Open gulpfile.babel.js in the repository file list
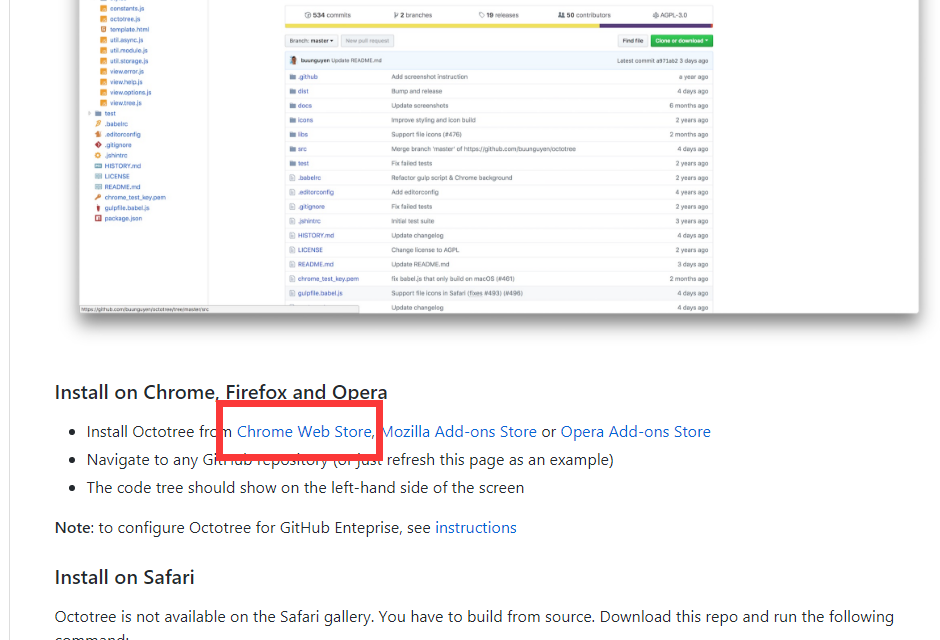The width and height of the screenshot is (940, 640). [x=320, y=293]
